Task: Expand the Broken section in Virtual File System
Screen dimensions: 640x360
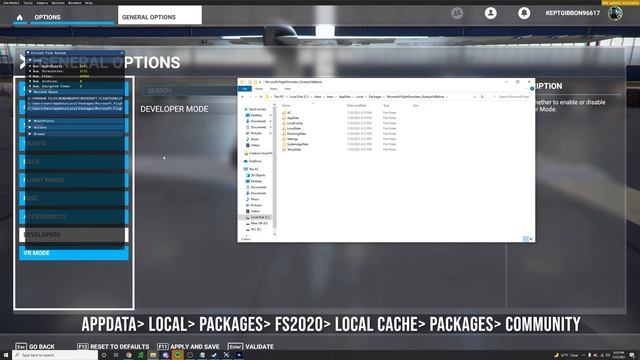Action: pos(30,134)
